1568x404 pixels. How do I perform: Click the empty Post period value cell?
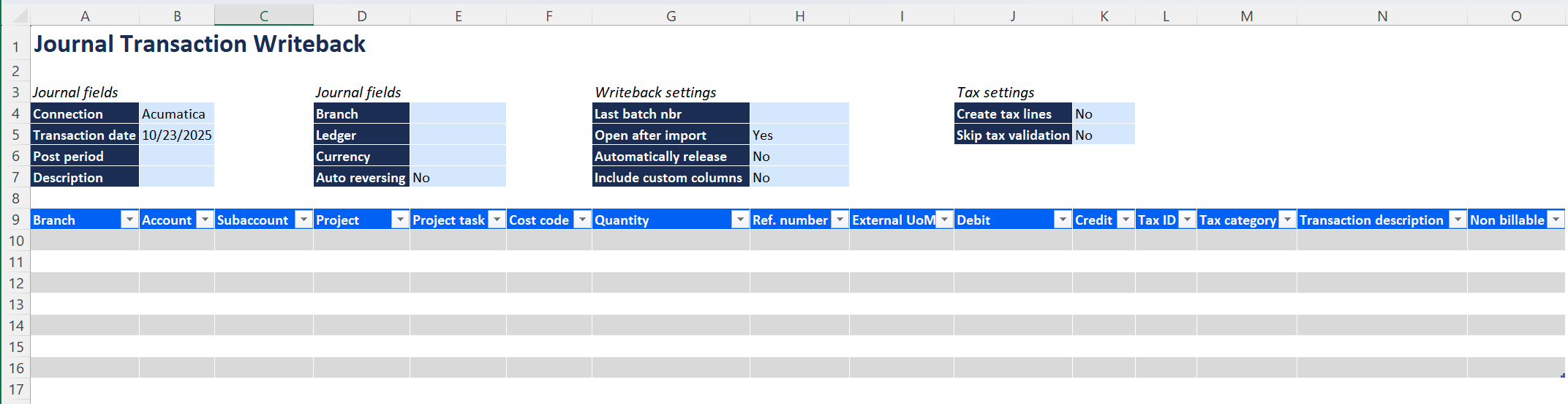(x=176, y=157)
